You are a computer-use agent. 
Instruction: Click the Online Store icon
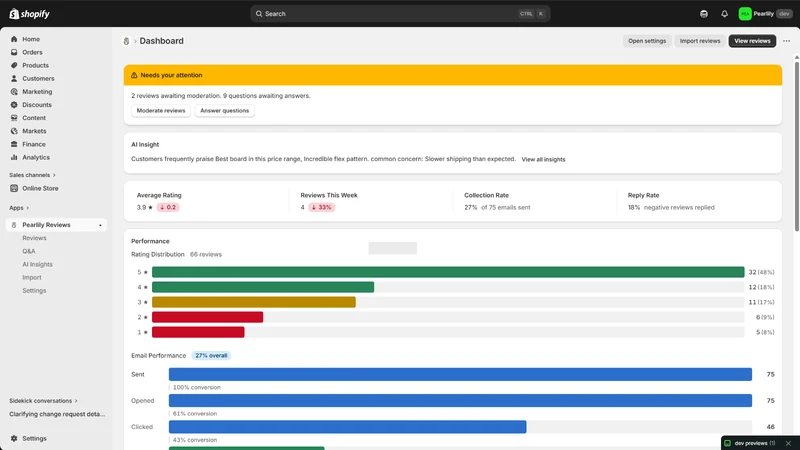pyautogui.click(x=14, y=188)
